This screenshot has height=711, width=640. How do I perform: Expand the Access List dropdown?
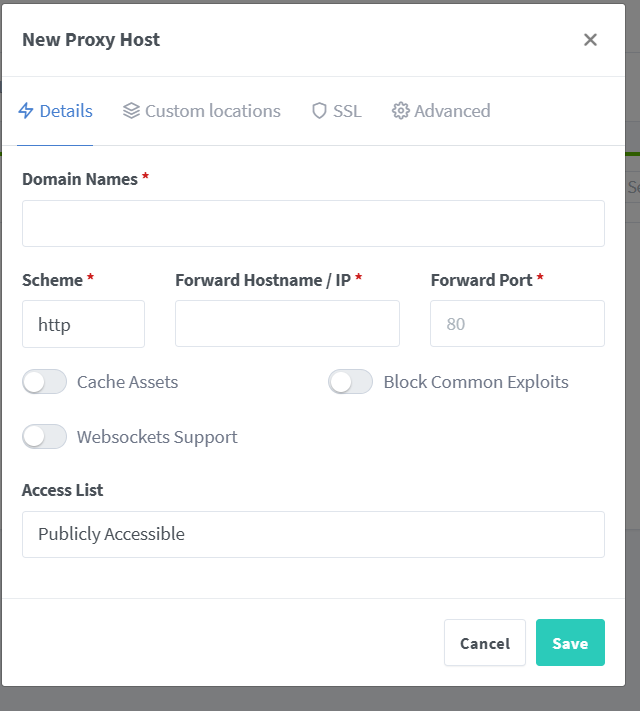coord(313,535)
